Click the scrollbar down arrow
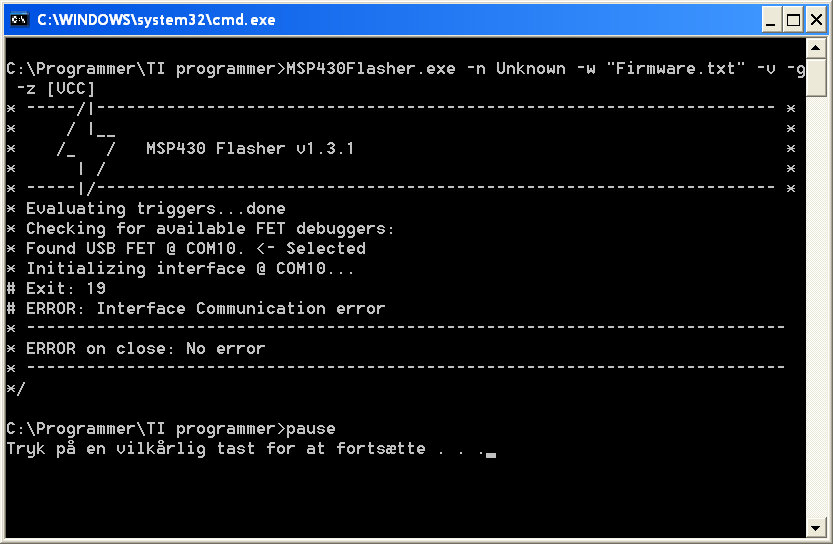 [815, 528]
